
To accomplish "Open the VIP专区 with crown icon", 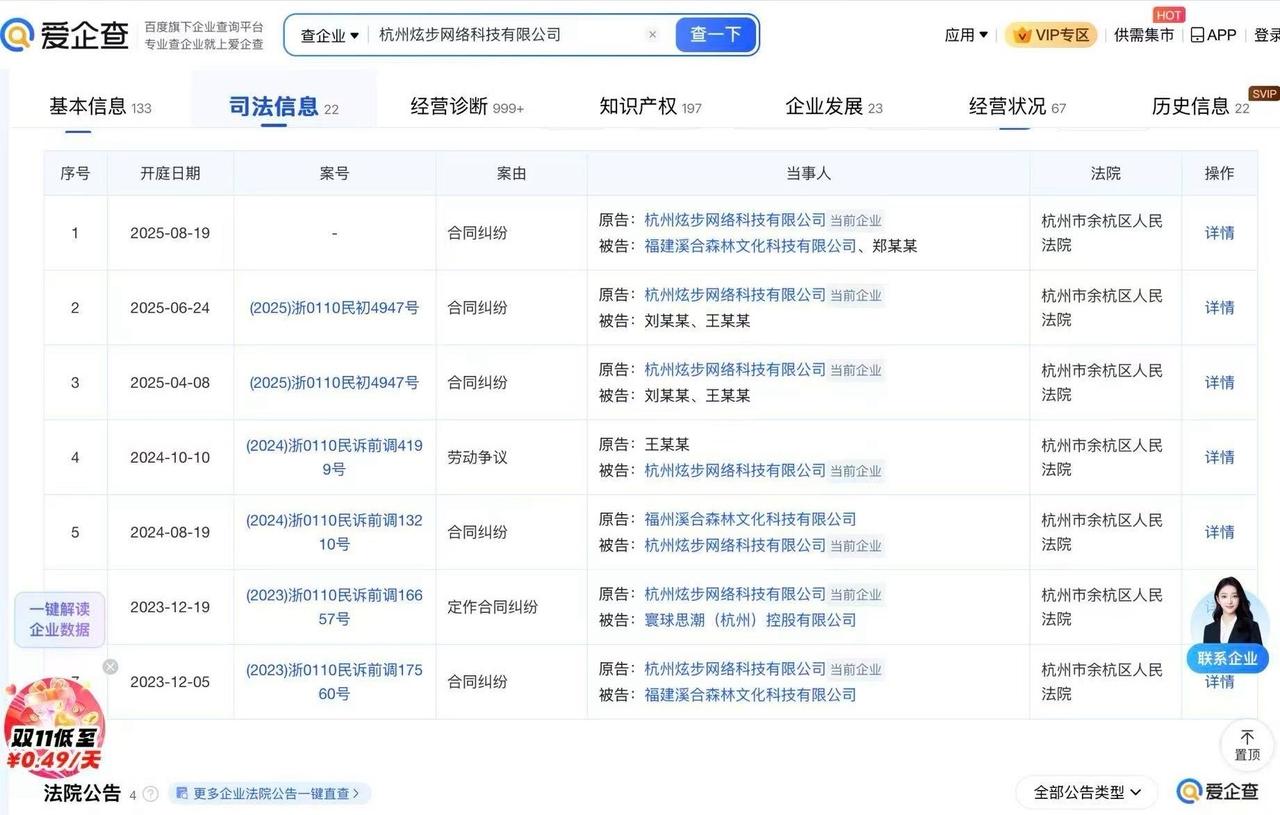I will [1049, 34].
